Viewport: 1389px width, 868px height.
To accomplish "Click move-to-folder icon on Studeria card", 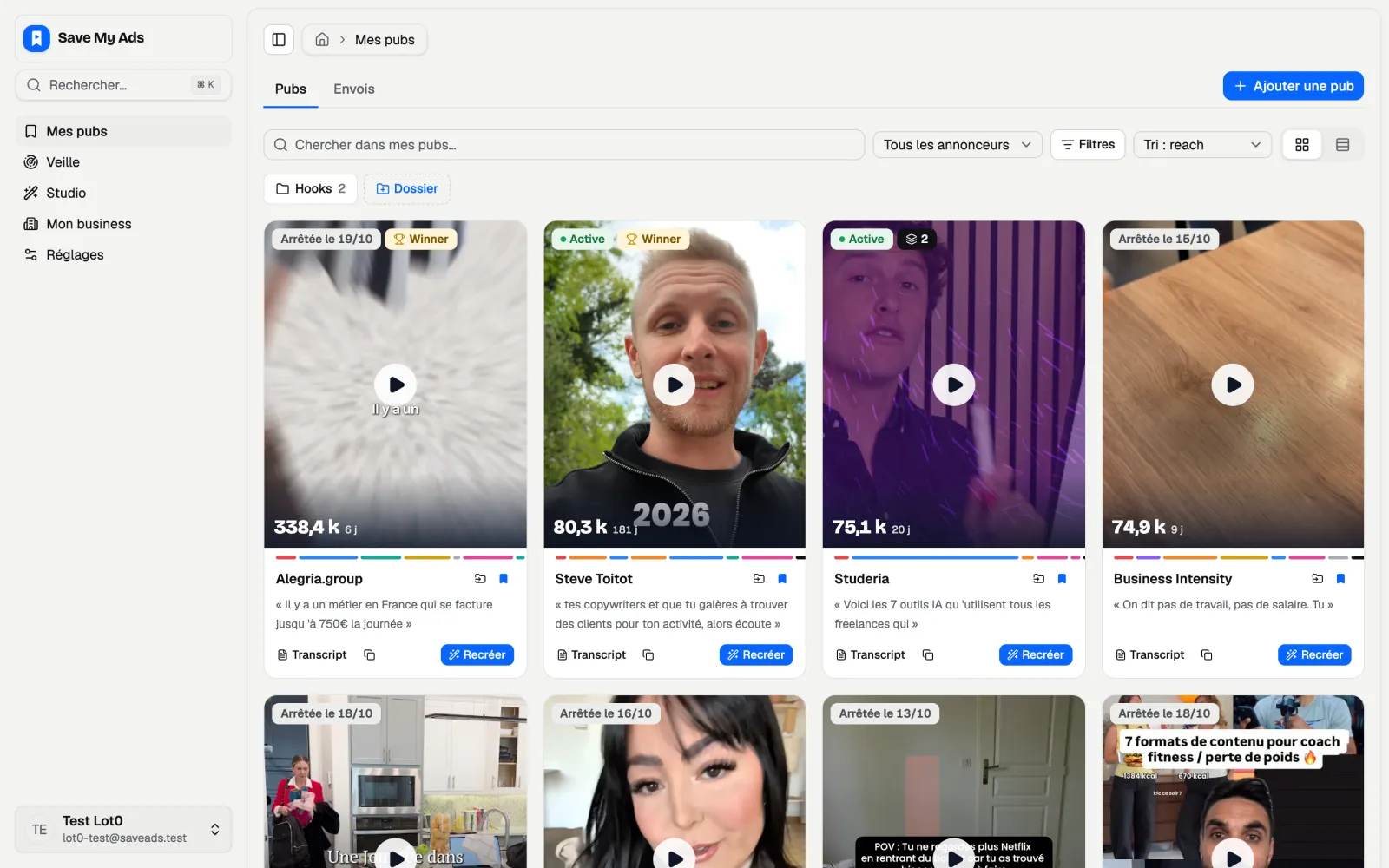I will [x=1038, y=579].
